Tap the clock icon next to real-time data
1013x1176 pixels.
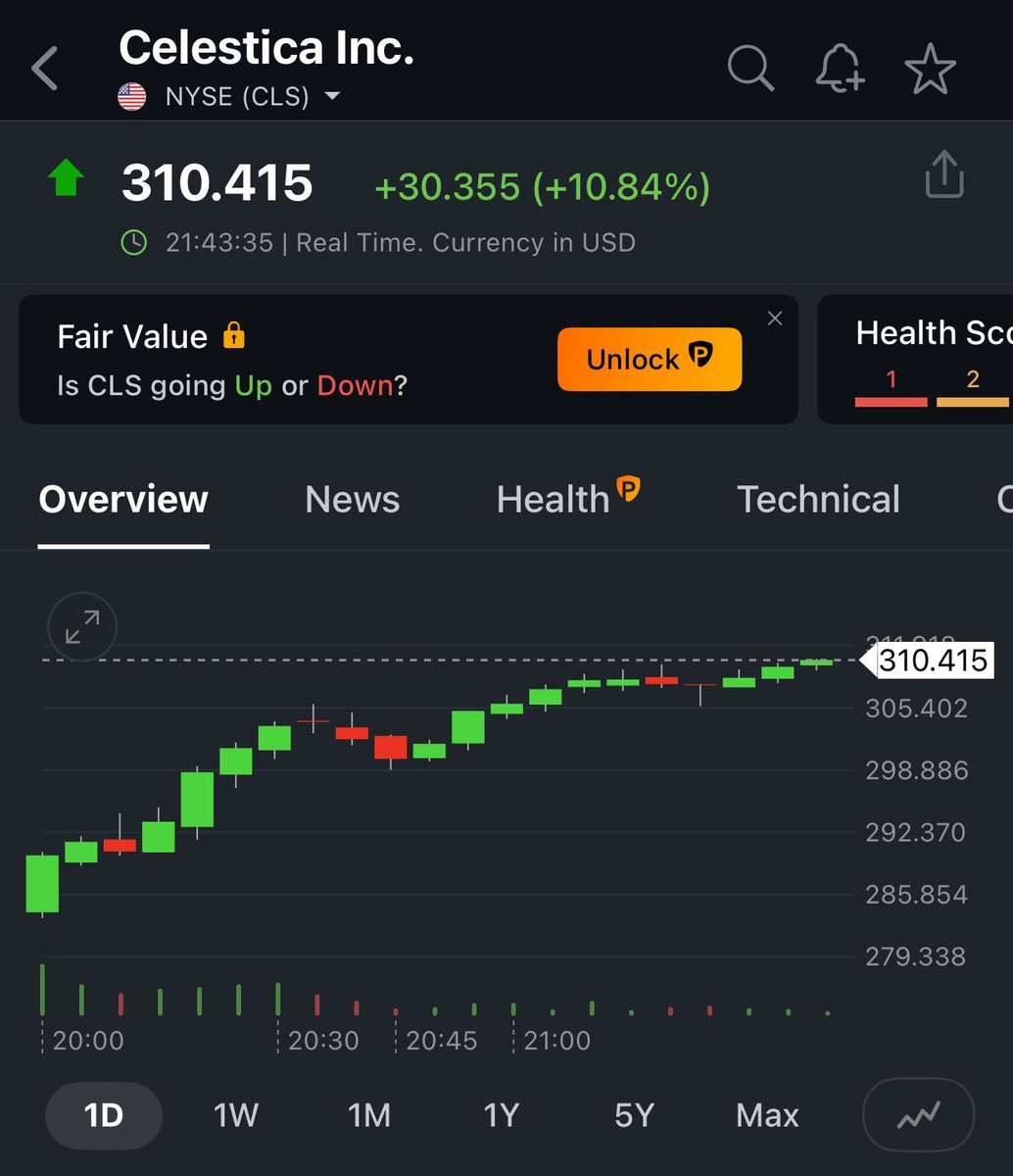[135, 242]
